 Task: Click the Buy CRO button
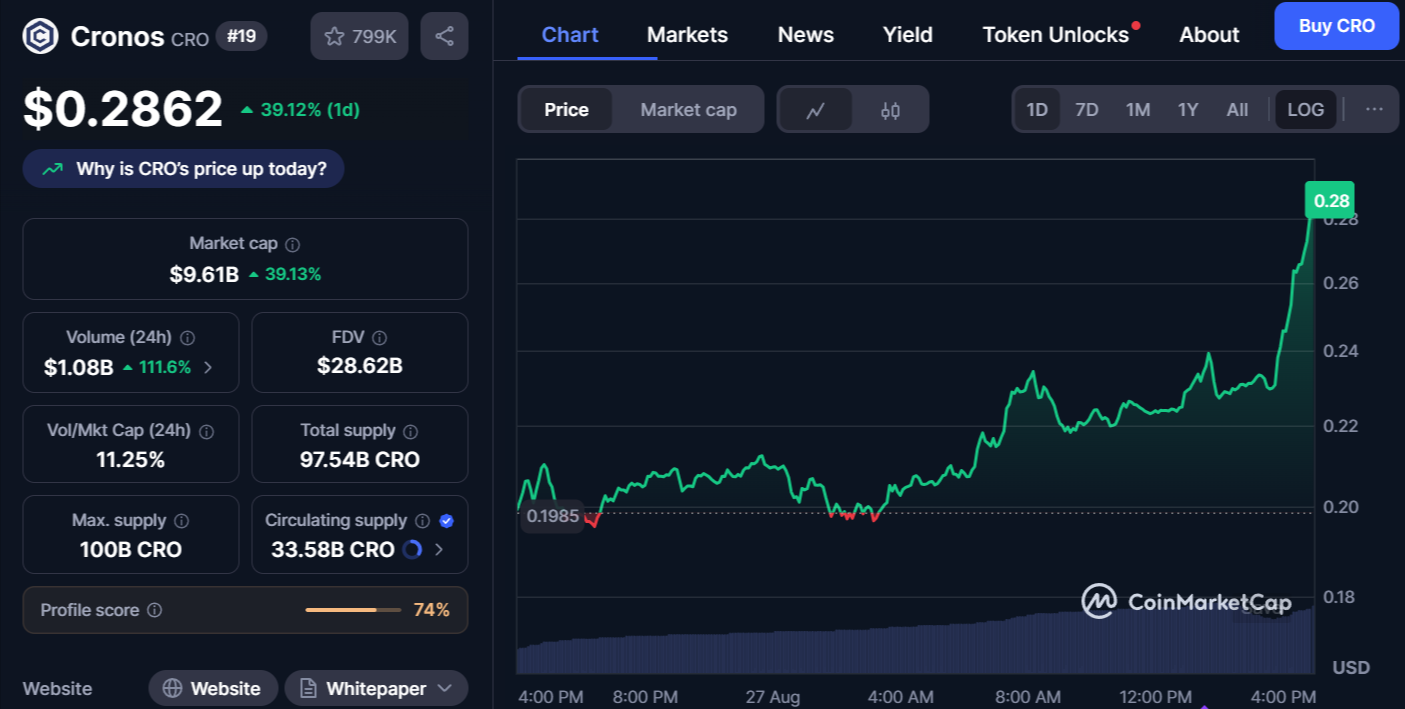coord(1336,26)
